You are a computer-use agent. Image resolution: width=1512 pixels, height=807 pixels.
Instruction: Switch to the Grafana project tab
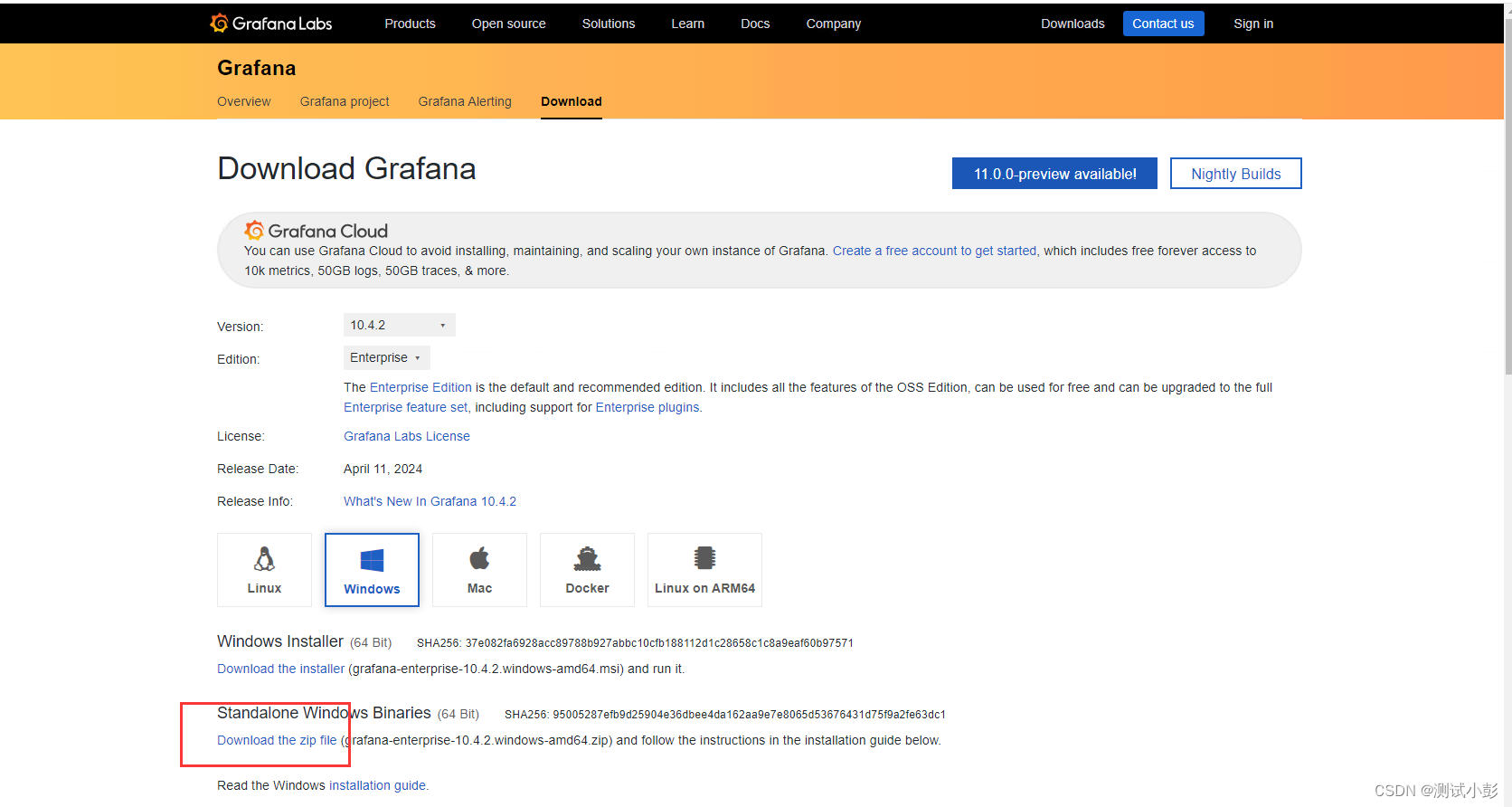coord(345,101)
